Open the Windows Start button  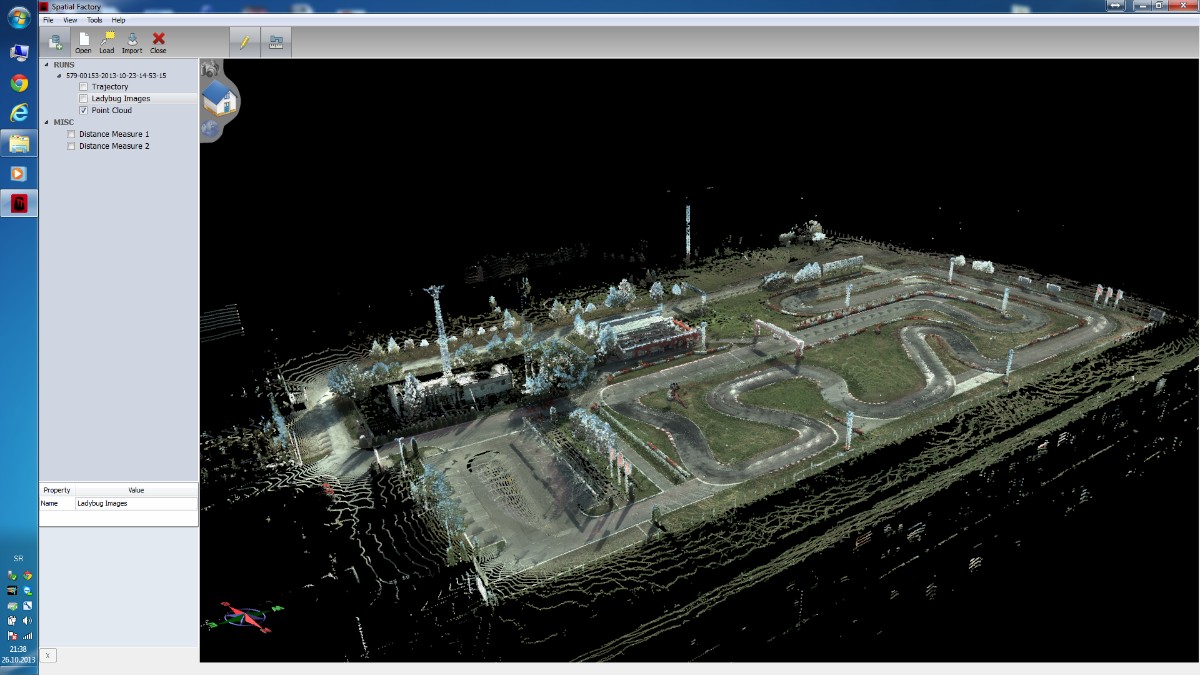(19, 17)
